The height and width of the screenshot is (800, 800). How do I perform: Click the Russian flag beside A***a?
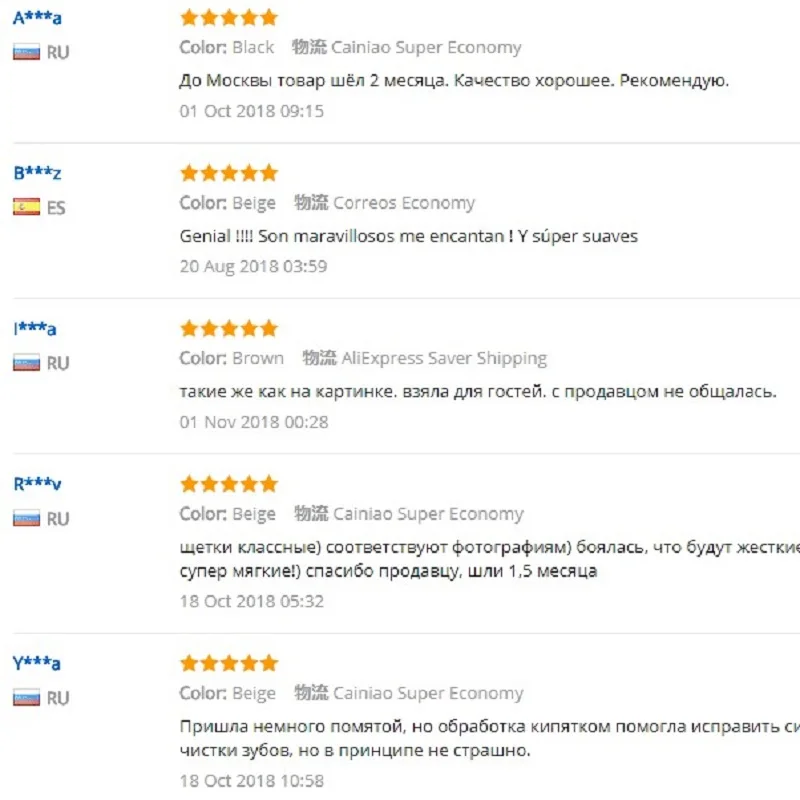point(26,52)
